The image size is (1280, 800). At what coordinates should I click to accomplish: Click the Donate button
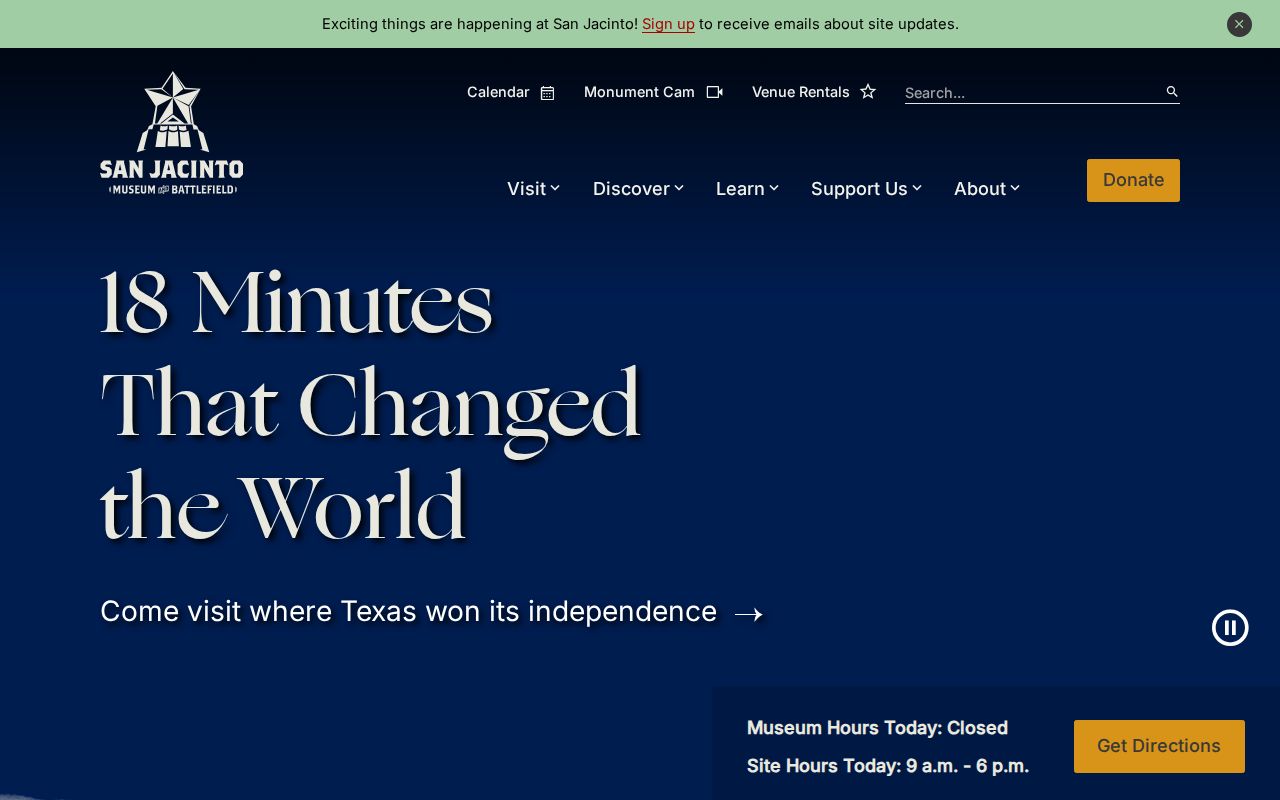coord(1133,180)
